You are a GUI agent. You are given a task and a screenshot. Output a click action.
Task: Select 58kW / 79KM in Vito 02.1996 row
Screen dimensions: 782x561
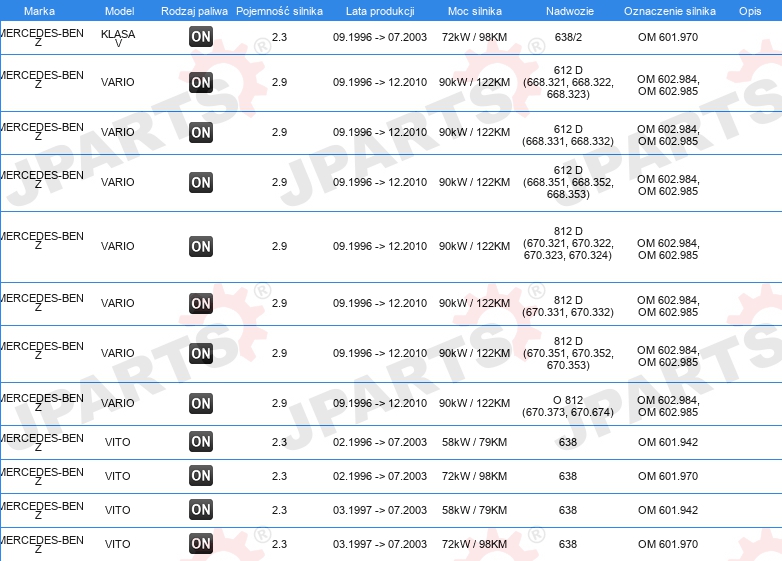(474, 442)
